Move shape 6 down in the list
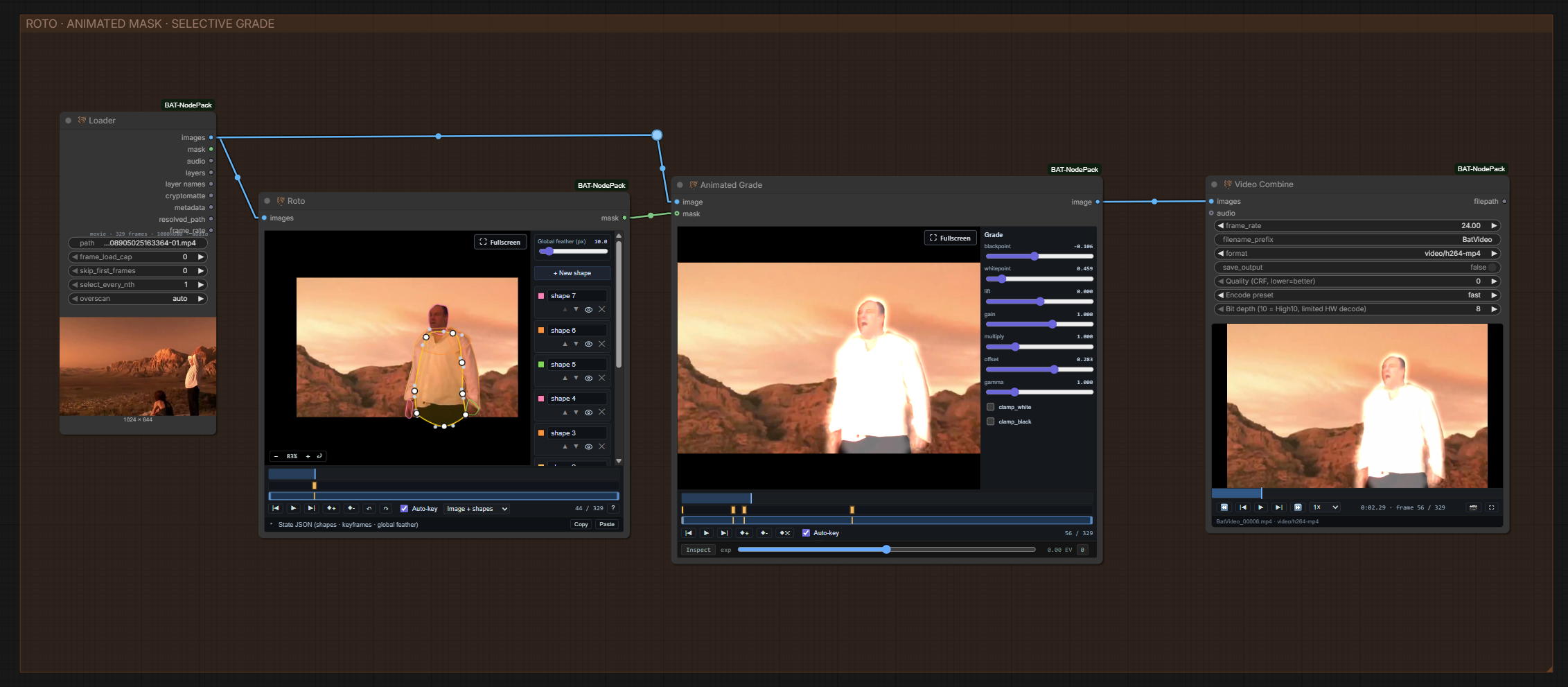This screenshot has width=1568, height=687. coord(576,344)
